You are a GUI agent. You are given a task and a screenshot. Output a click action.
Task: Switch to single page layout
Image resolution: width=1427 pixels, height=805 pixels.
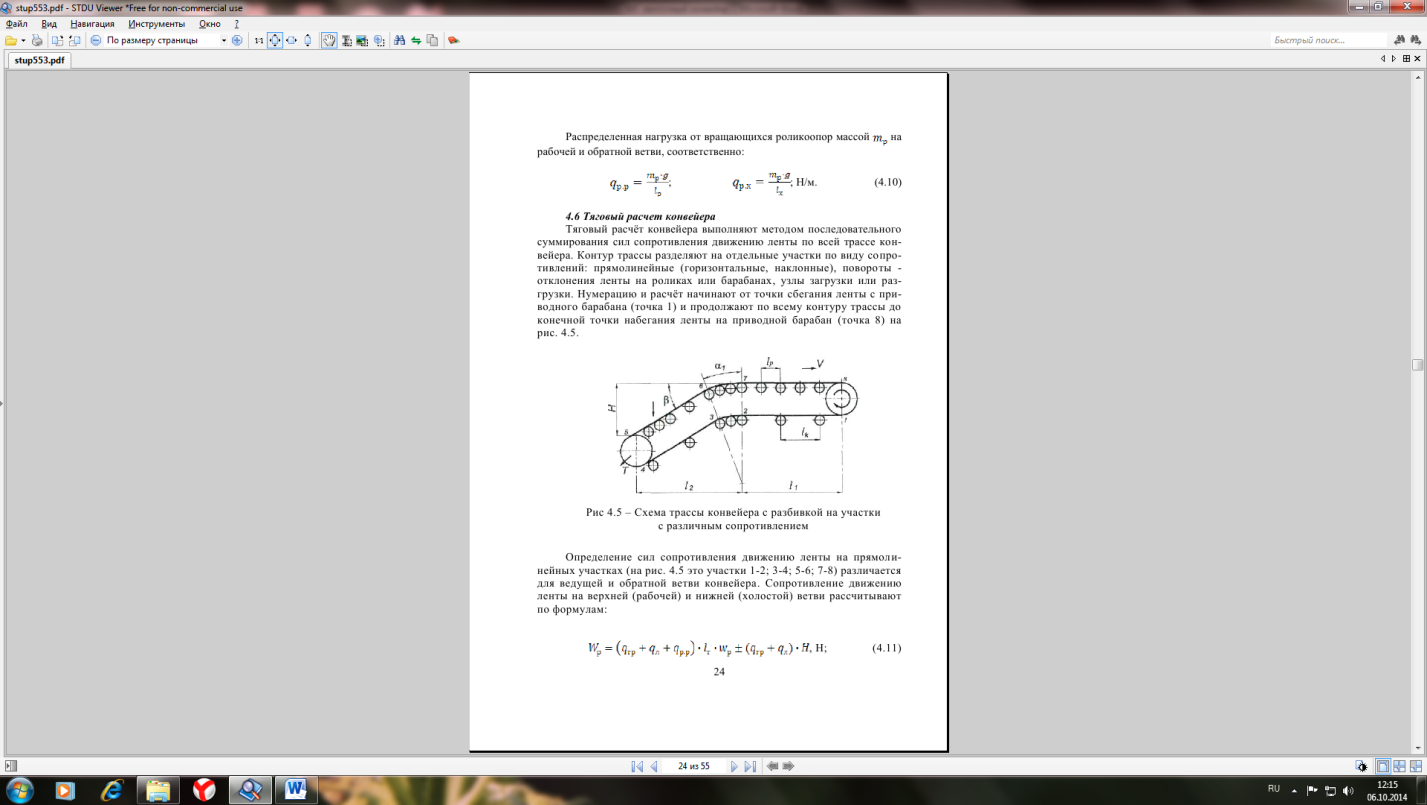[1383, 766]
